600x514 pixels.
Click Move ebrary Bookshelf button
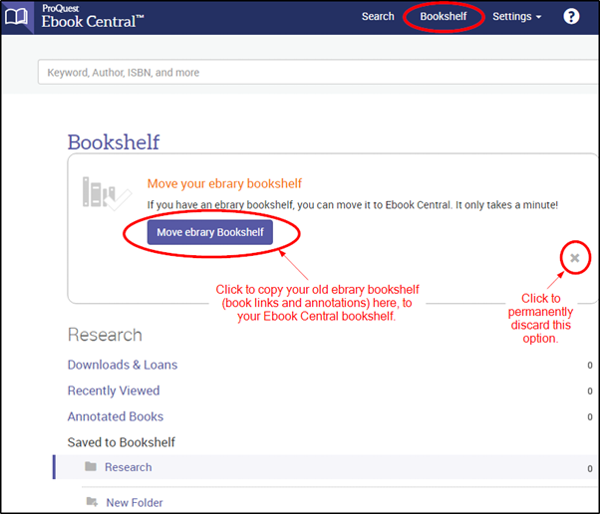coord(210,232)
